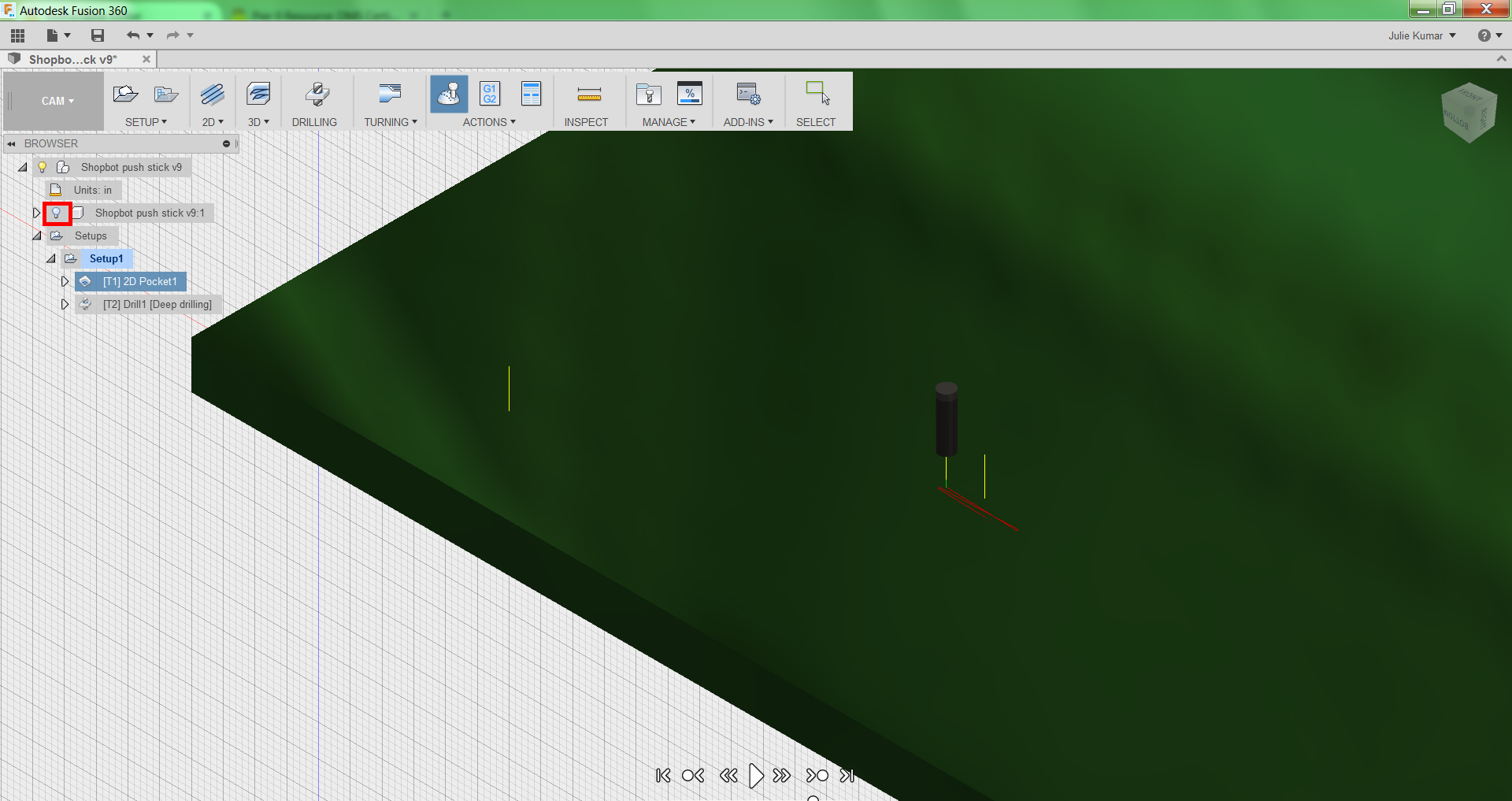This screenshot has width=1512, height=801.
Task: Open the SETUP menu
Action: click(x=146, y=122)
